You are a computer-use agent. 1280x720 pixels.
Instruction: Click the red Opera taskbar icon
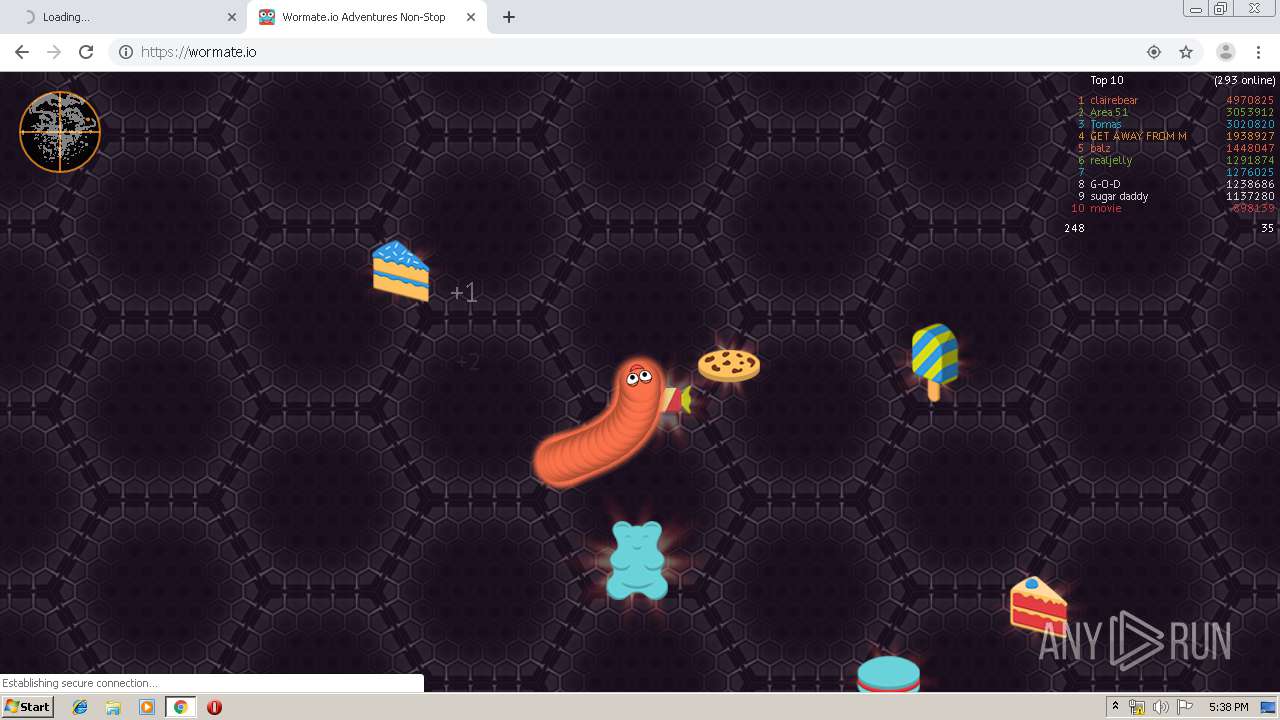pos(214,707)
